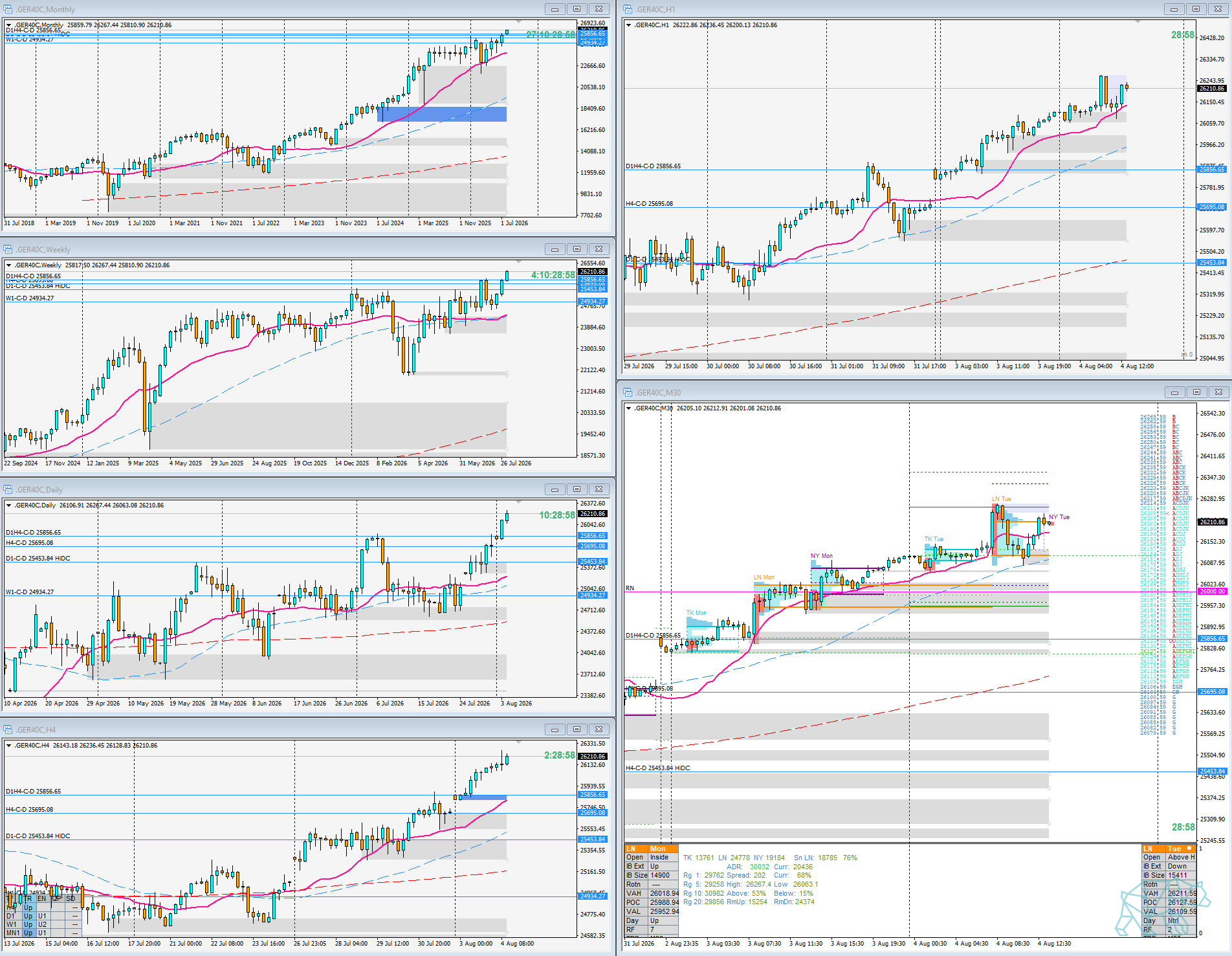The image size is (1232, 956).
Task: Click the chart shift marker on the Daily chart
Action: pyautogui.click(x=518, y=502)
